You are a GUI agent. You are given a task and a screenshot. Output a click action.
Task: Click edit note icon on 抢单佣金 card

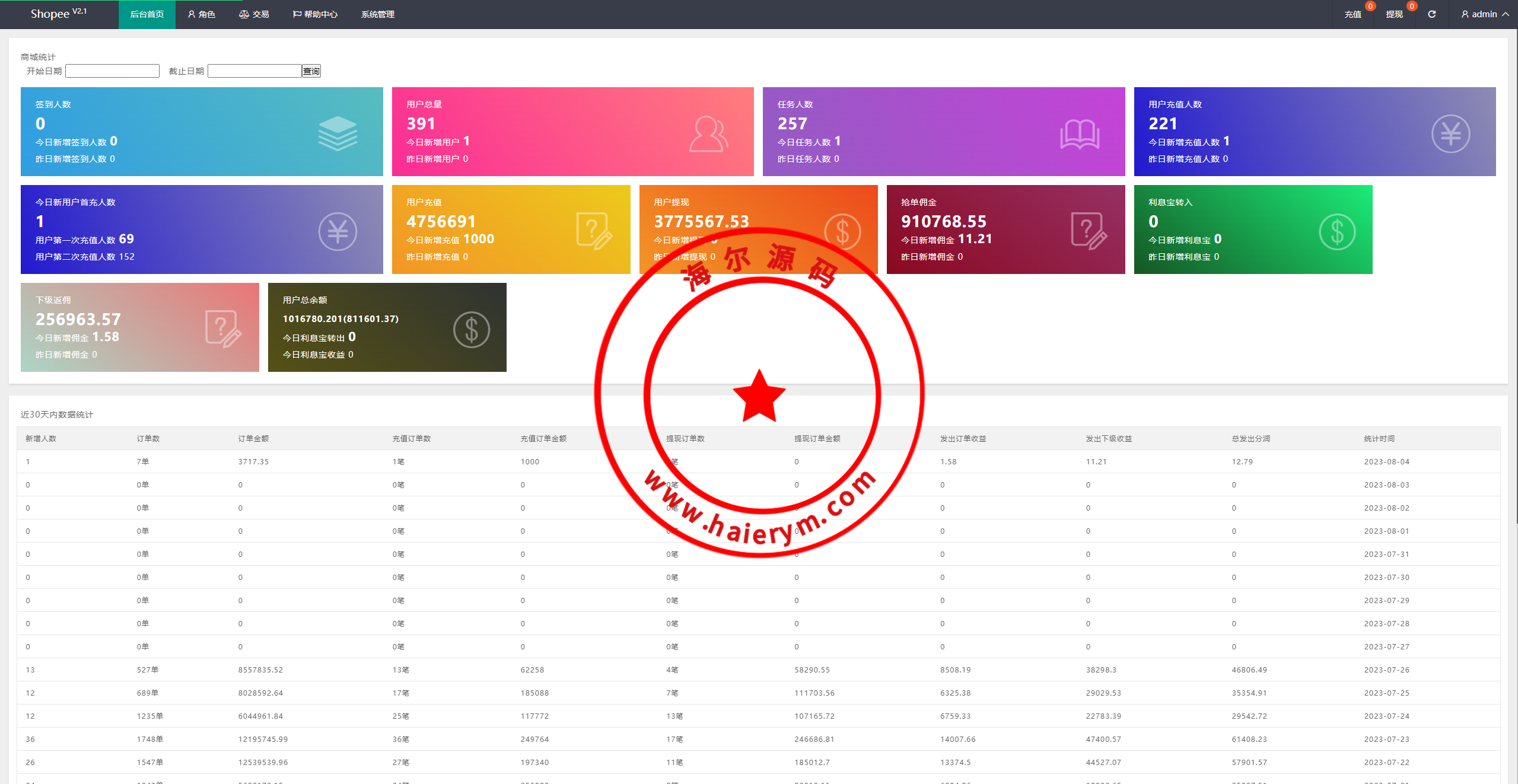pyautogui.click(x=1089, y=231)
